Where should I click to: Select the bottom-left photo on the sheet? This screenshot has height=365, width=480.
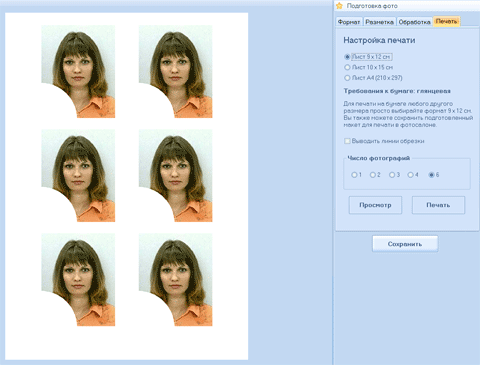(x=78, y=280)
